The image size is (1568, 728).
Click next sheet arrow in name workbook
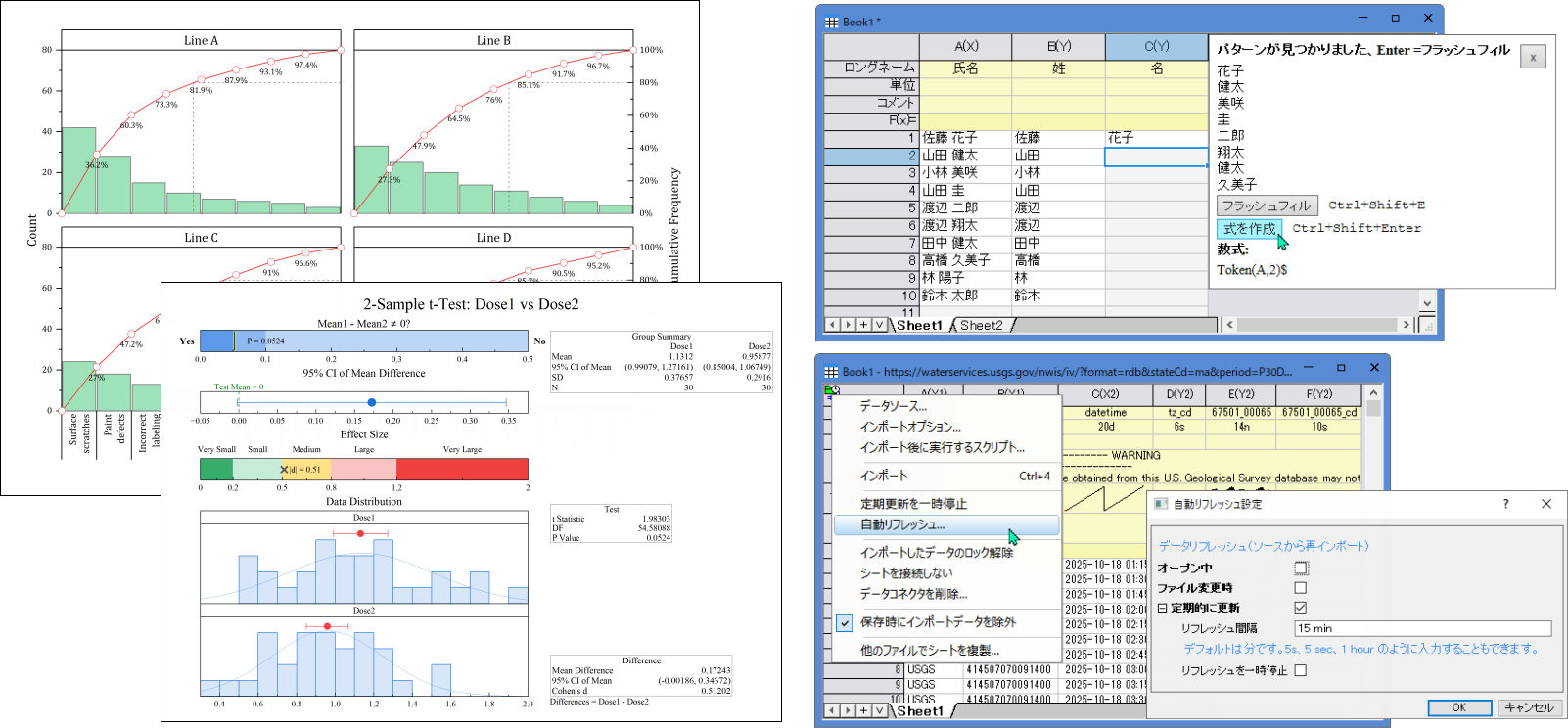coord(848,325)
